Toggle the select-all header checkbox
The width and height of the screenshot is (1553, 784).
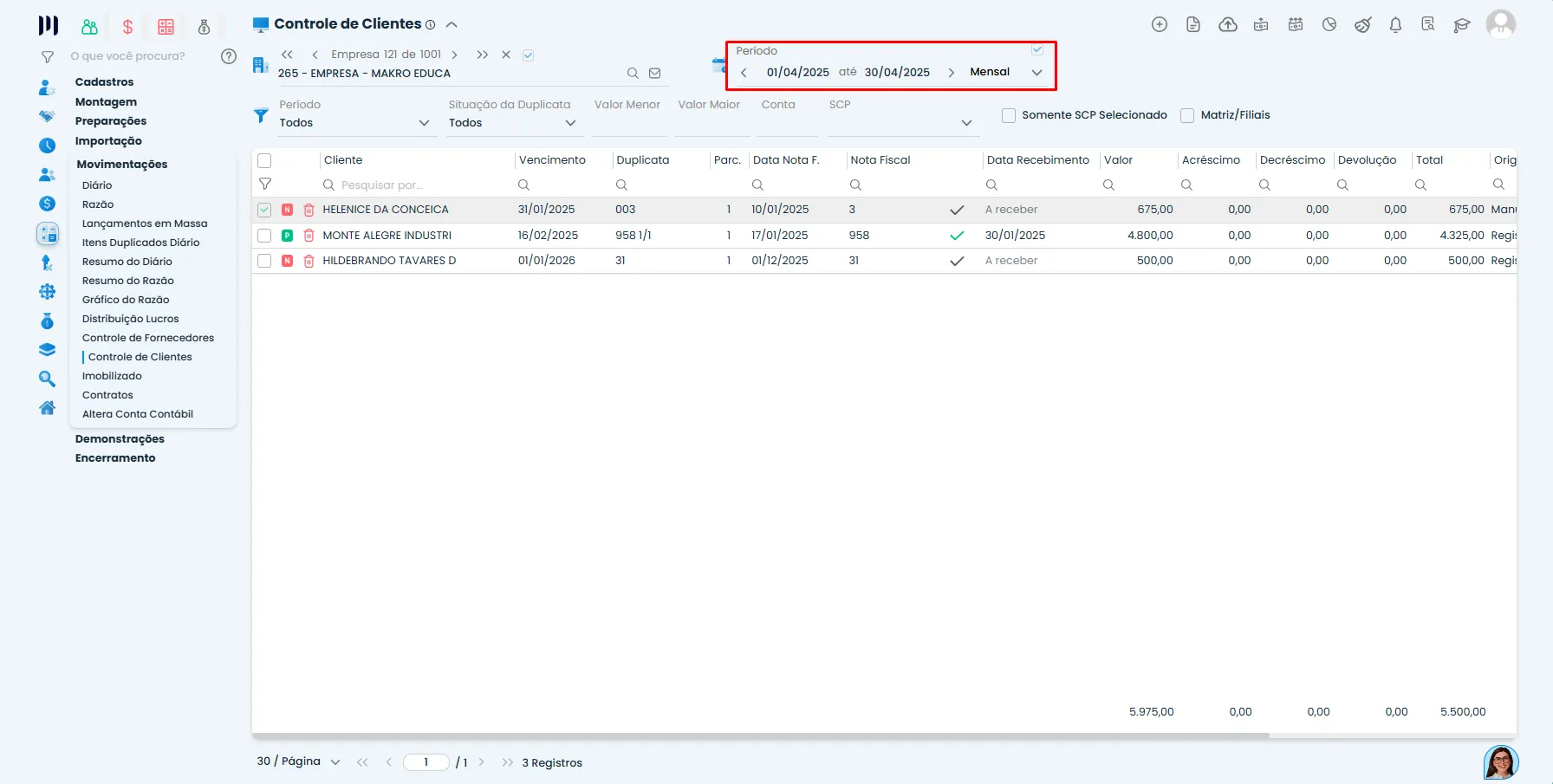pyautogui.click(x=264, y=160)
